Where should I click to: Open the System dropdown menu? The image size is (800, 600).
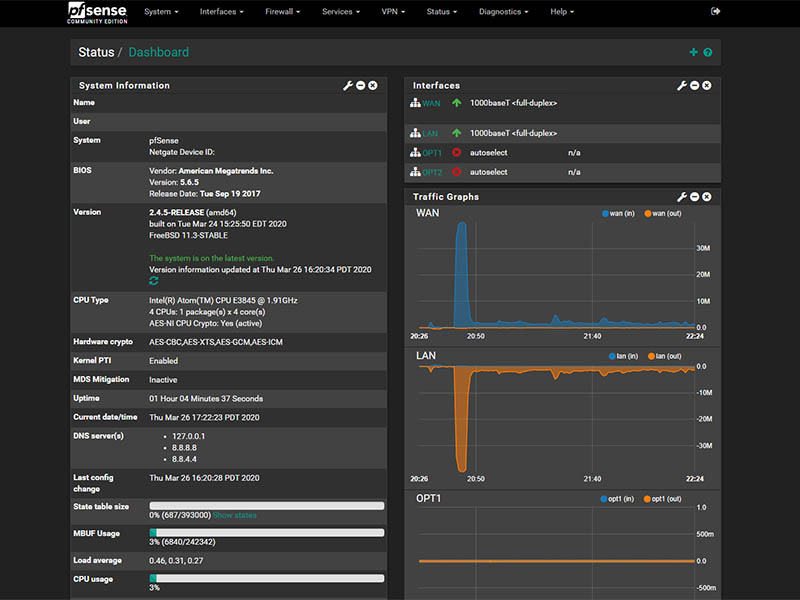pyautogui.click(x=161, y=12)
